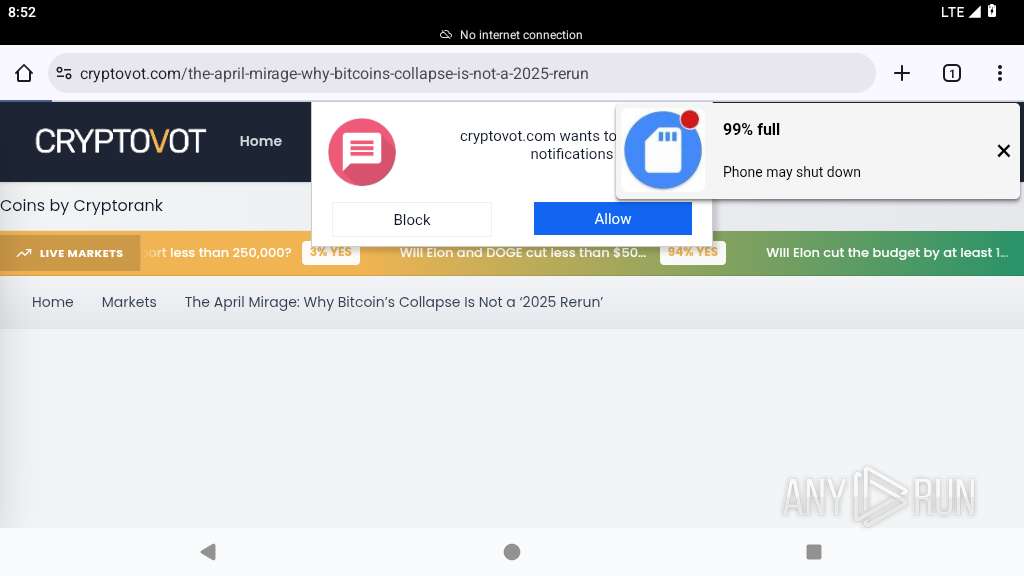
Task: Click the Live Markets trend arrow icon
Action: point(24,253)
